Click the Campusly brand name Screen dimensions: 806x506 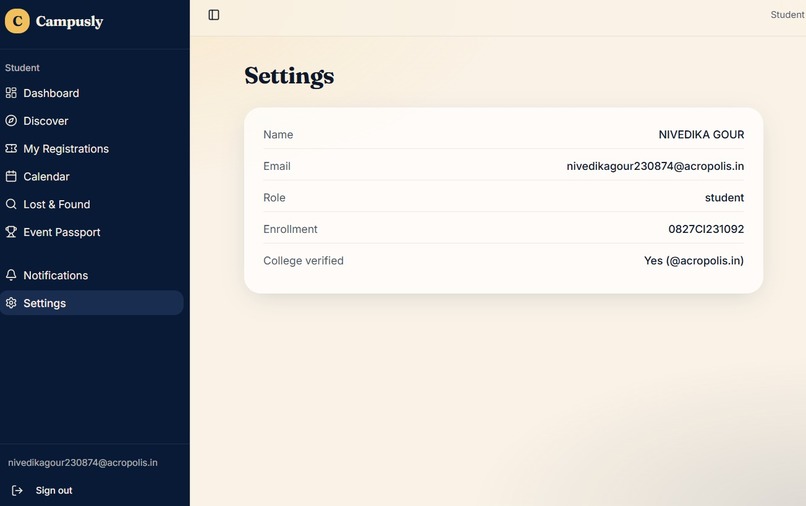69,21
